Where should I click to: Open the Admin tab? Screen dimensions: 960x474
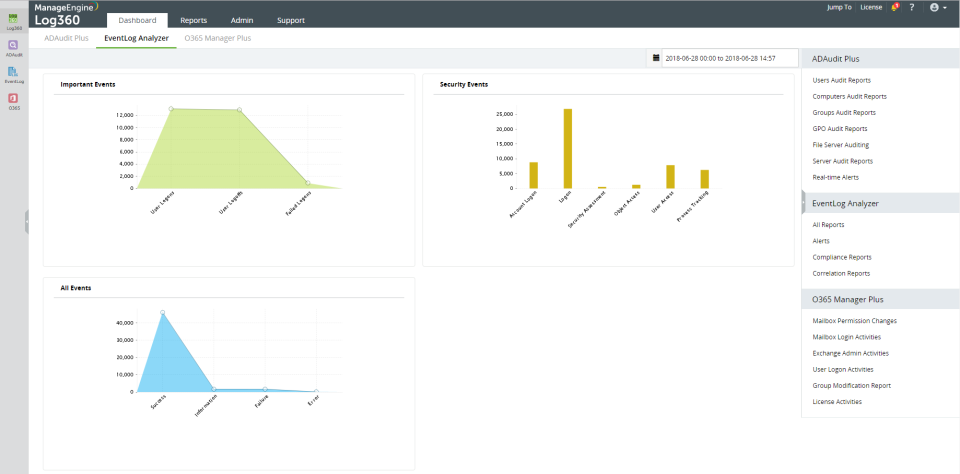[242, 20]
